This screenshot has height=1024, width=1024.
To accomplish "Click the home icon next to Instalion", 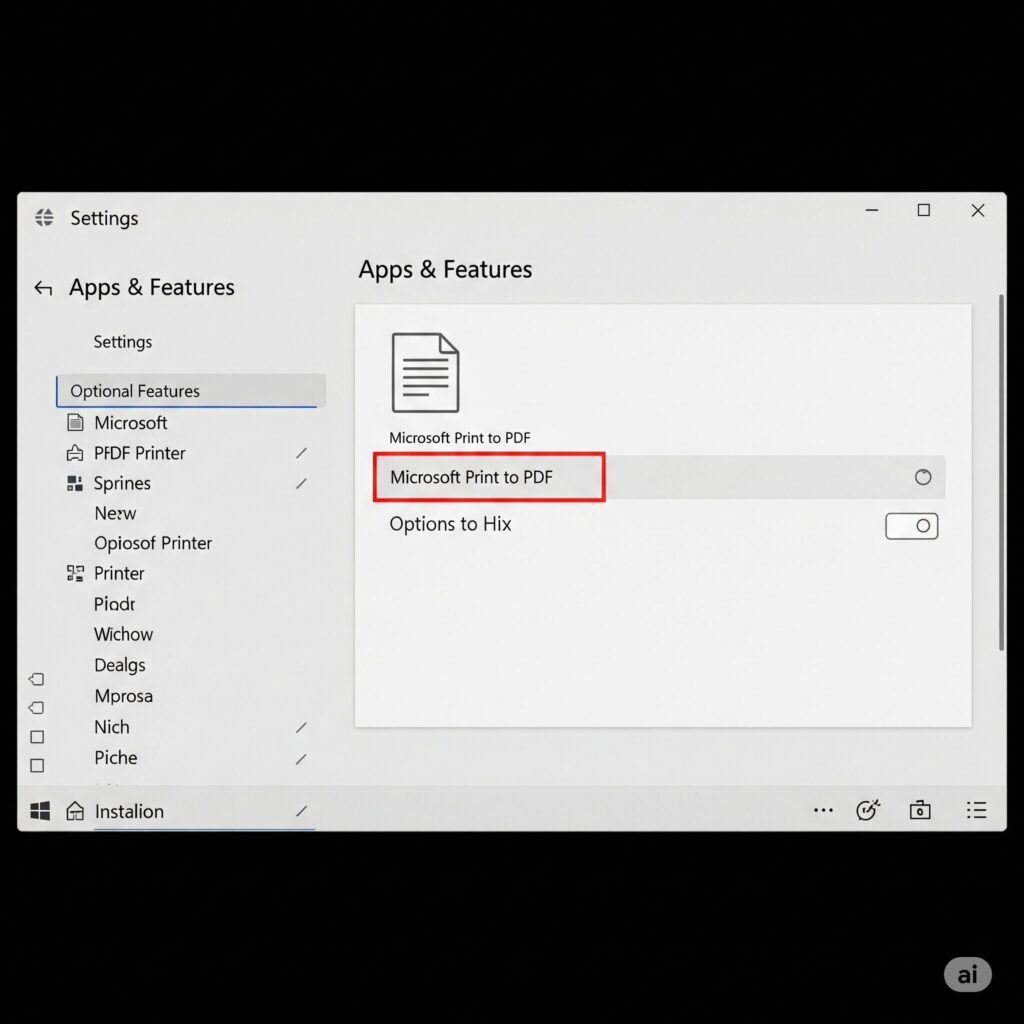I will click(x=75, y=811).
